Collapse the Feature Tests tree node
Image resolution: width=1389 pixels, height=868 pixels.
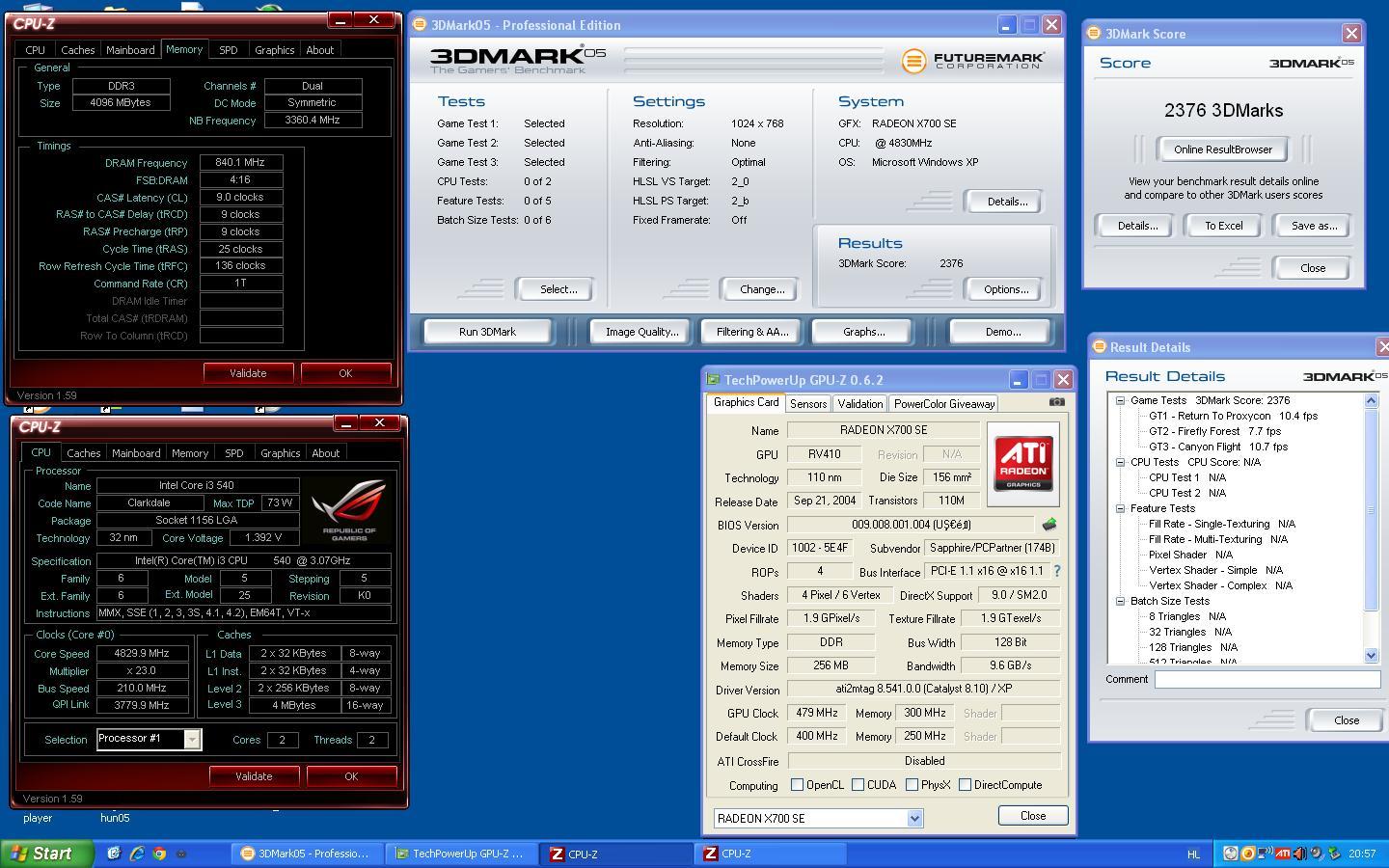(x=1121, y=508)
